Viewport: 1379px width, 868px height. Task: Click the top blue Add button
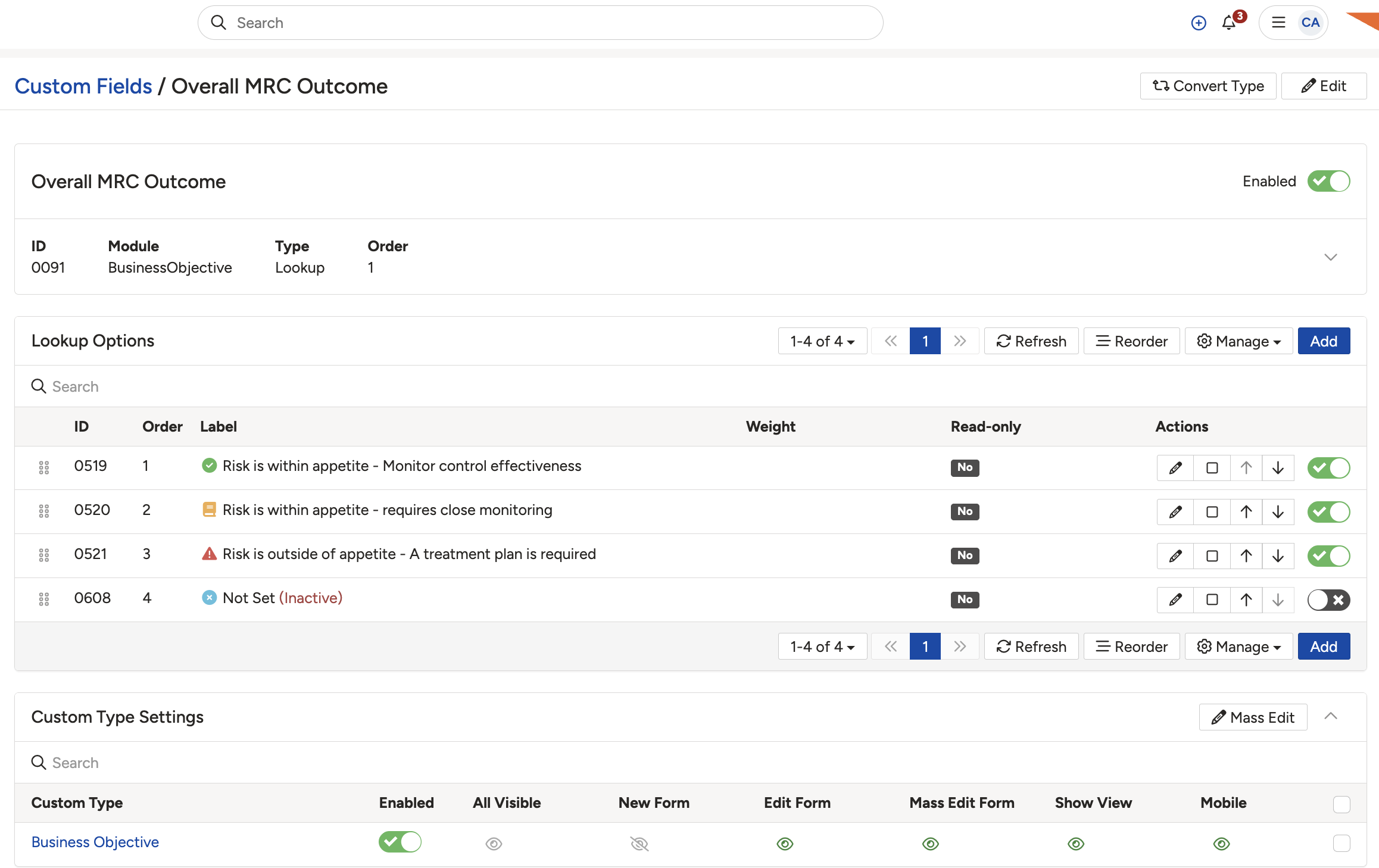1324,341
